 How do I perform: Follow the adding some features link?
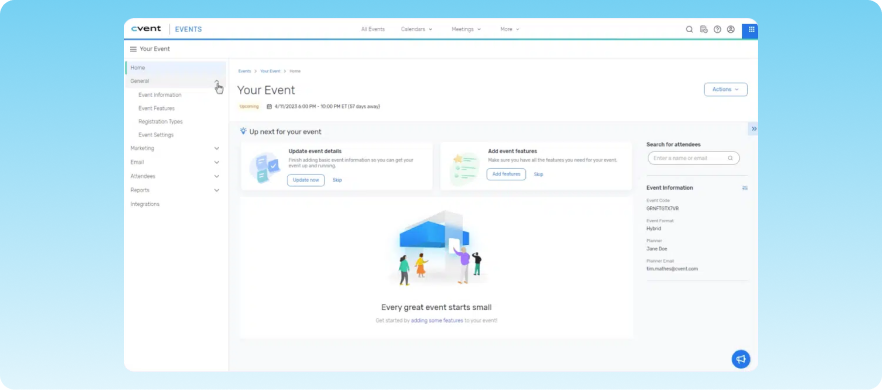pos(437,320)
